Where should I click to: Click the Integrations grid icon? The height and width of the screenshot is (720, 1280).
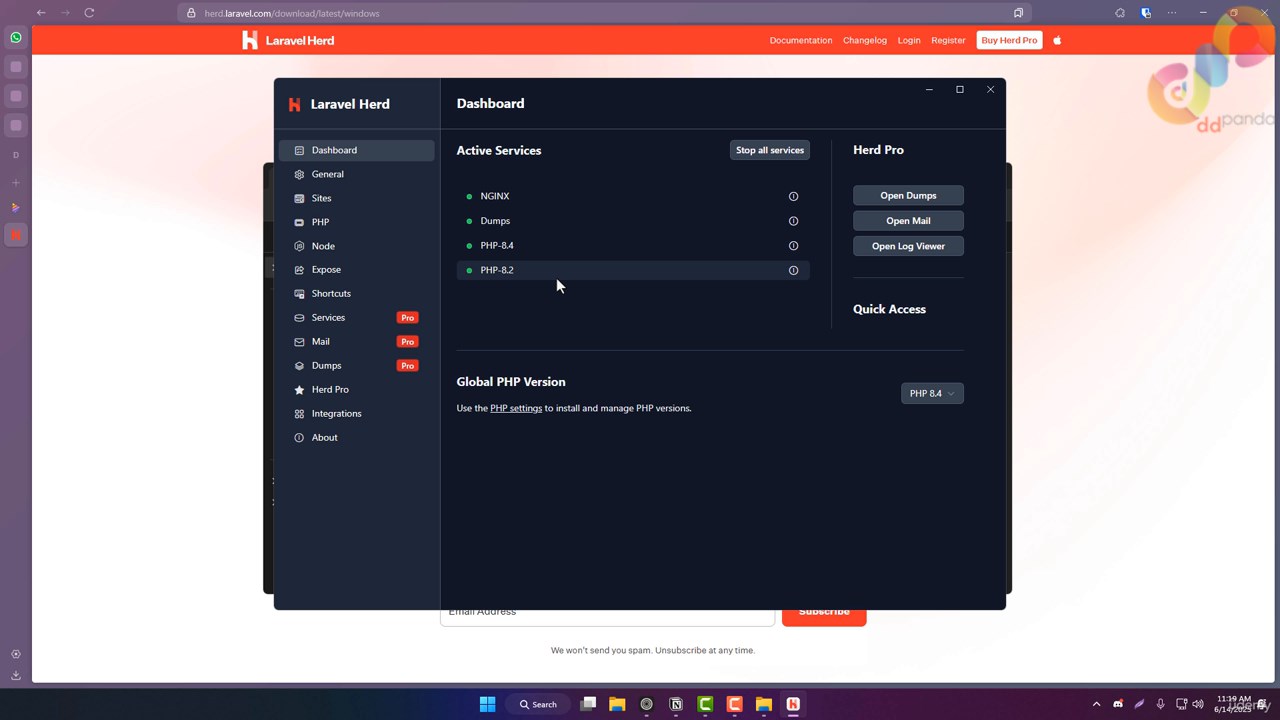click(x=299, y=414)
